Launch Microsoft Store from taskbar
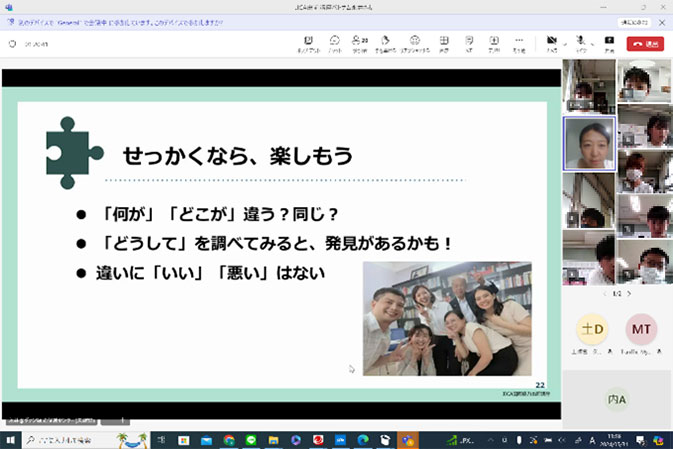The width and height of the screenshot is (673, 449). tap(184, 440)
